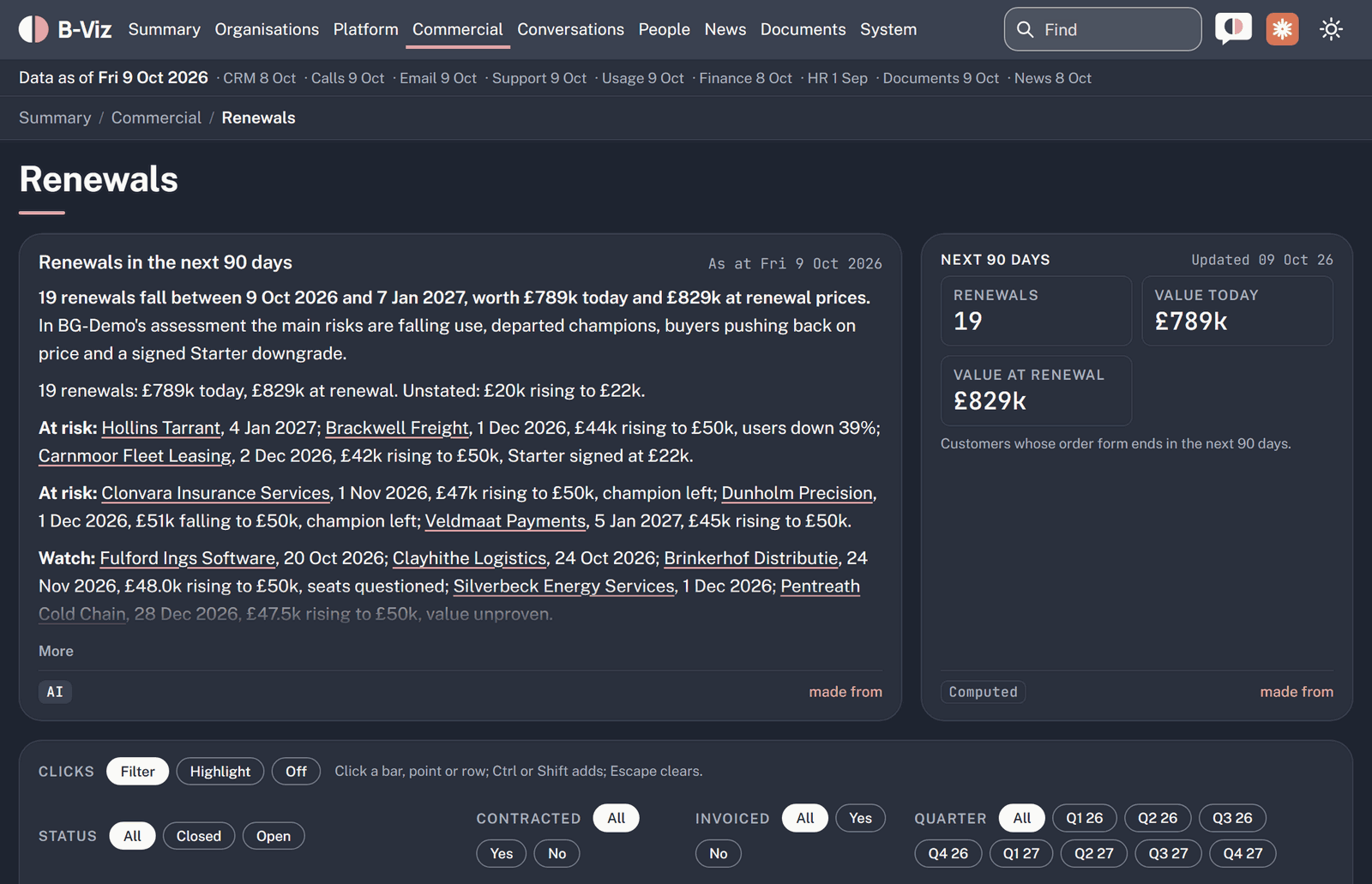The width and height of the screenshot is (1372, 884).
Task: Filter Invoiced to Yes
Action: click(861, 818)
